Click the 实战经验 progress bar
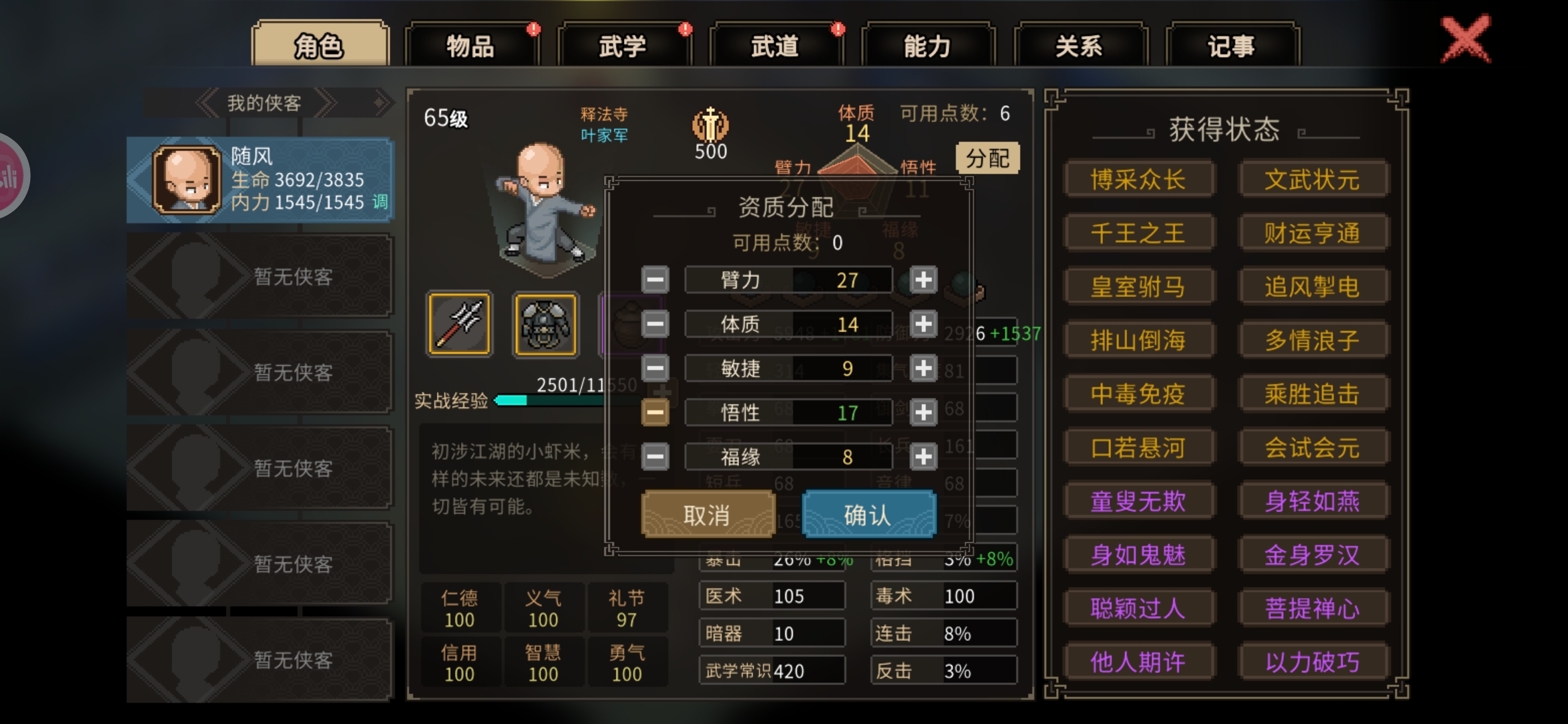The image size is (1568, 724). point(549,401)
